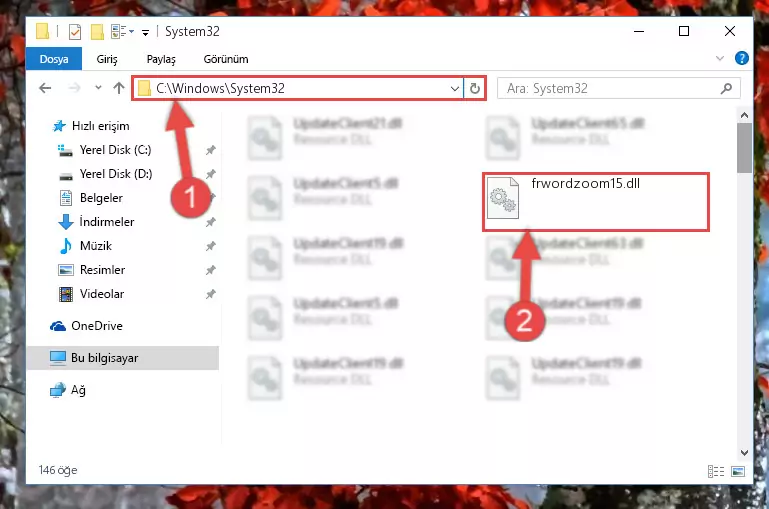Screen dimensions: 769x509
Task: Go up one folder level
Action: pyautogui.click(x=119, y=88)
